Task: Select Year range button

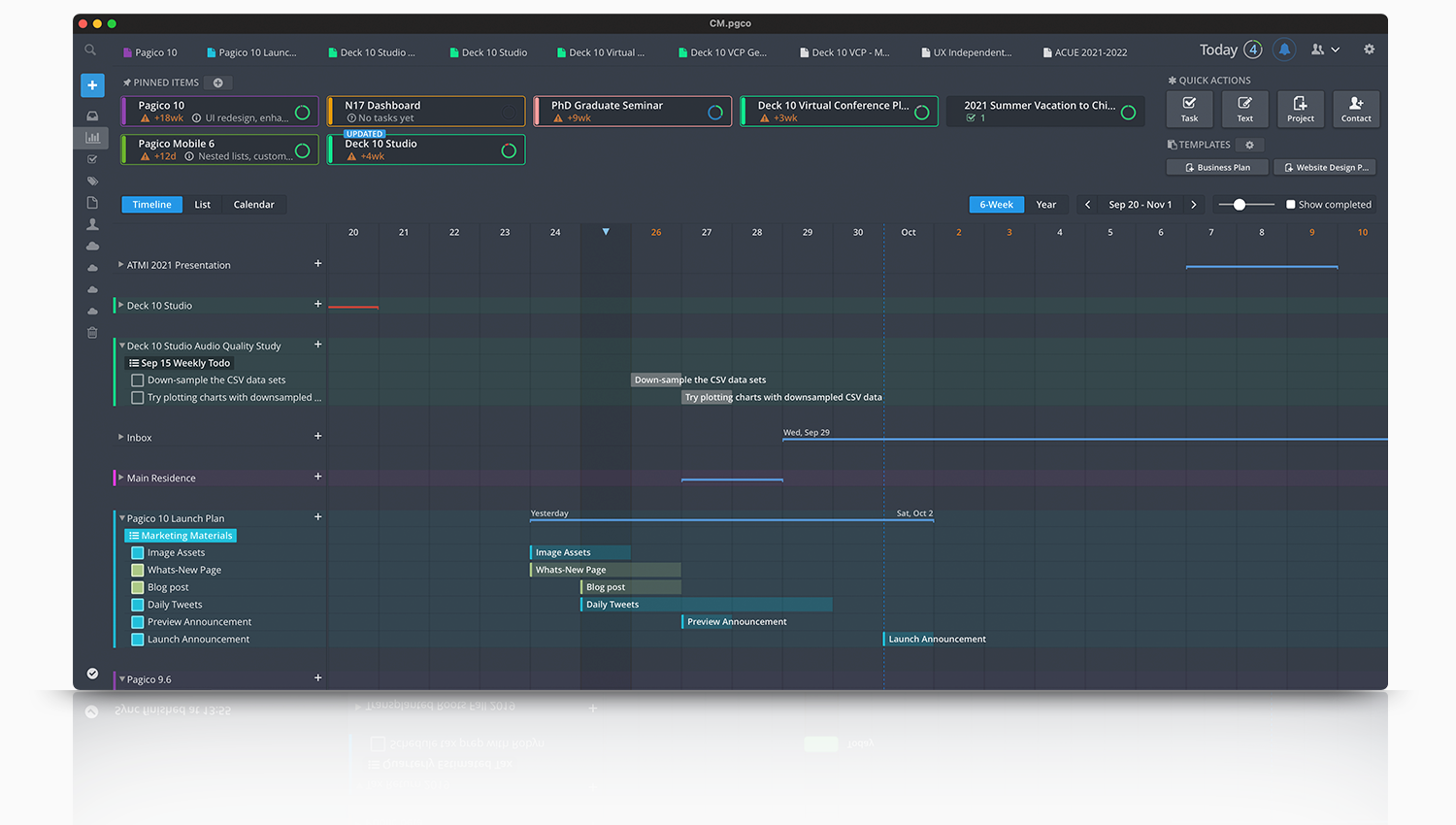Action: pyautogui.click(x=1045, y=205)
